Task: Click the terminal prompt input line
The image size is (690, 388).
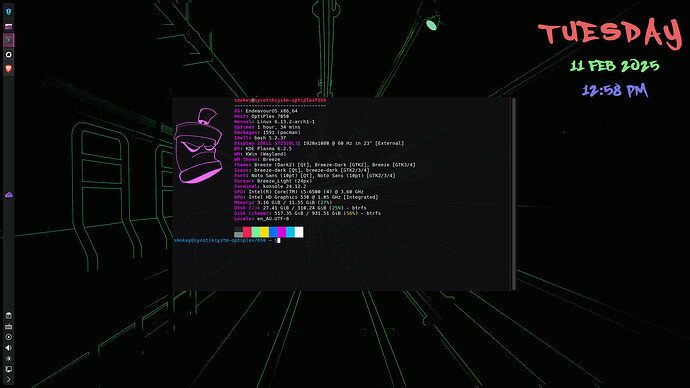Action: [x=227, y=241]
